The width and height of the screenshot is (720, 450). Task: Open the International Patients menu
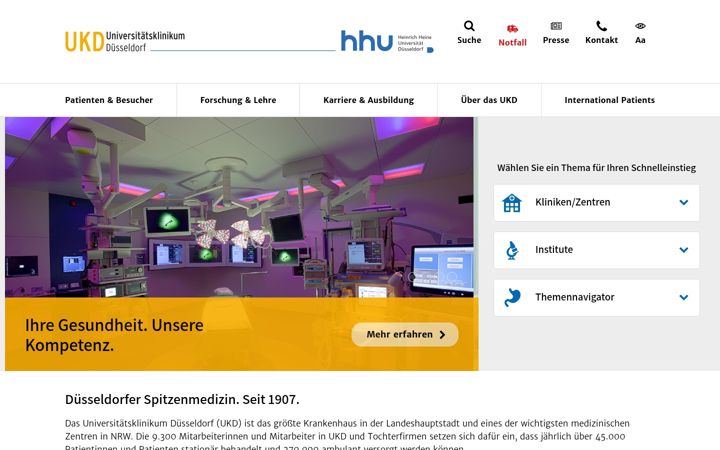pyautogui.click(x=609, y=100)
